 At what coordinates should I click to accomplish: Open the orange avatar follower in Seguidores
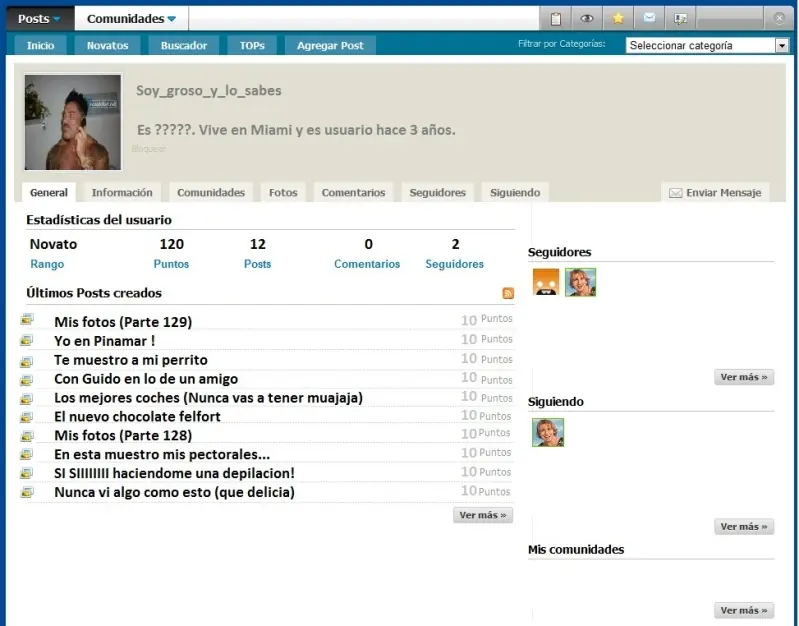(546, 282)
